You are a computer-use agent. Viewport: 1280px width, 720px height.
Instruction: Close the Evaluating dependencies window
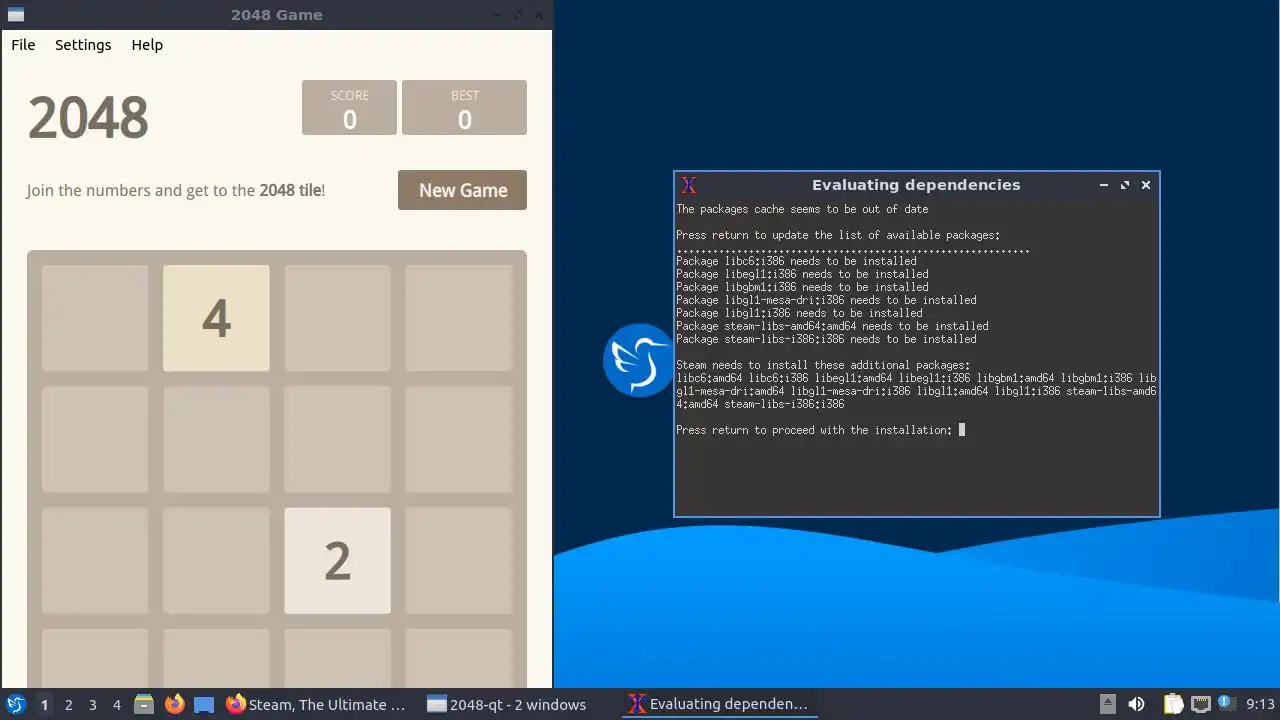(x=1146, y=185)
